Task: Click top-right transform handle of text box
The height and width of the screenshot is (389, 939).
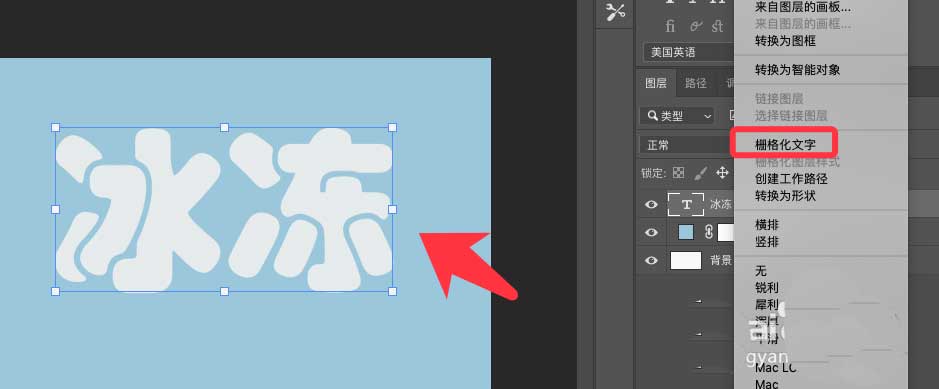Action: 393,127
